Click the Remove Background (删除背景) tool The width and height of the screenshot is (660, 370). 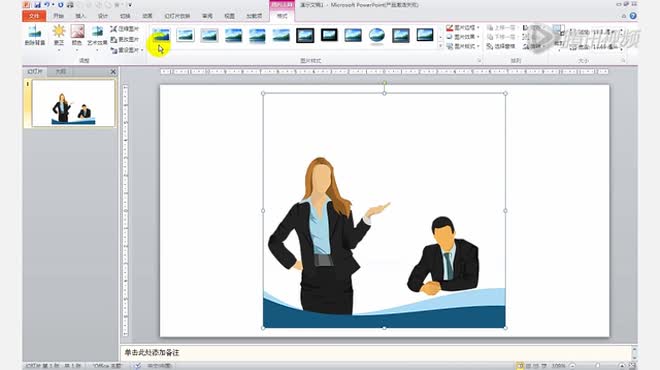(x=35, y=35)
